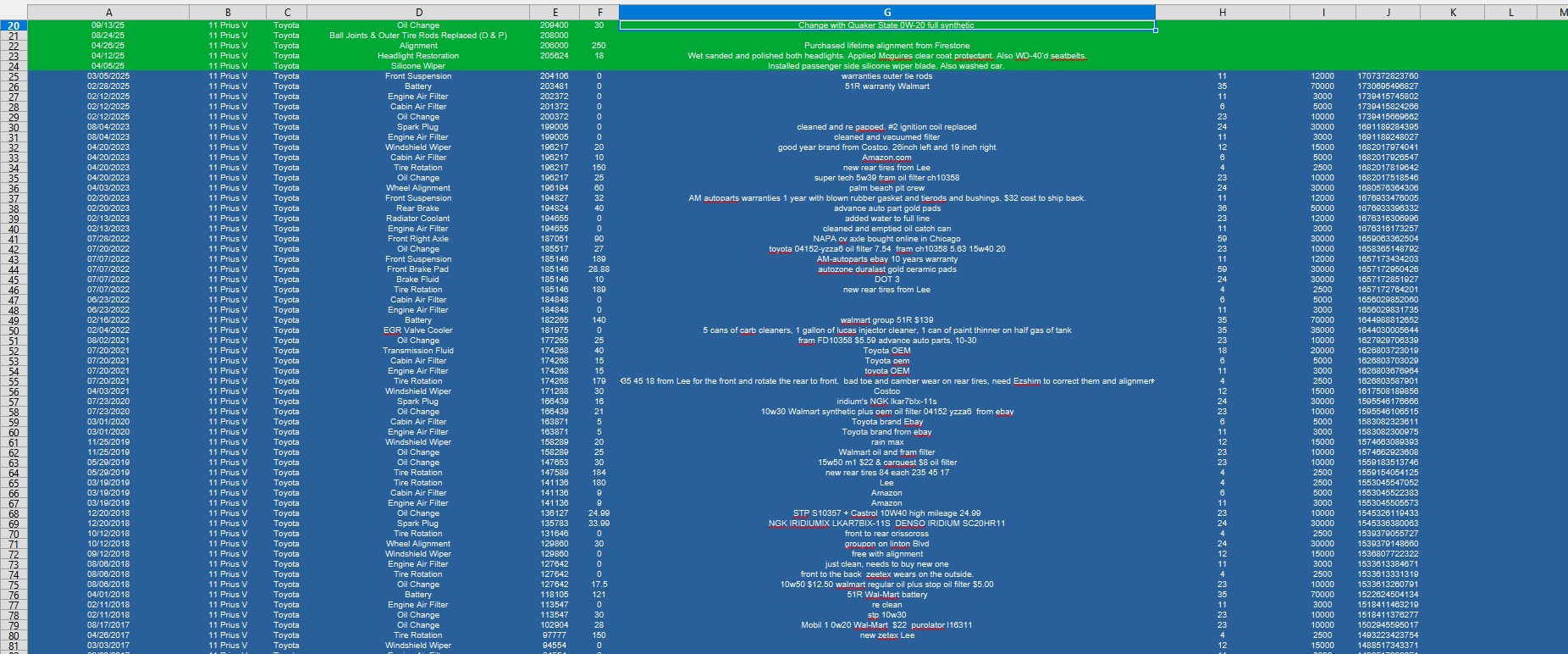Select the 20000 cell in column I

tap(1322, 351)
